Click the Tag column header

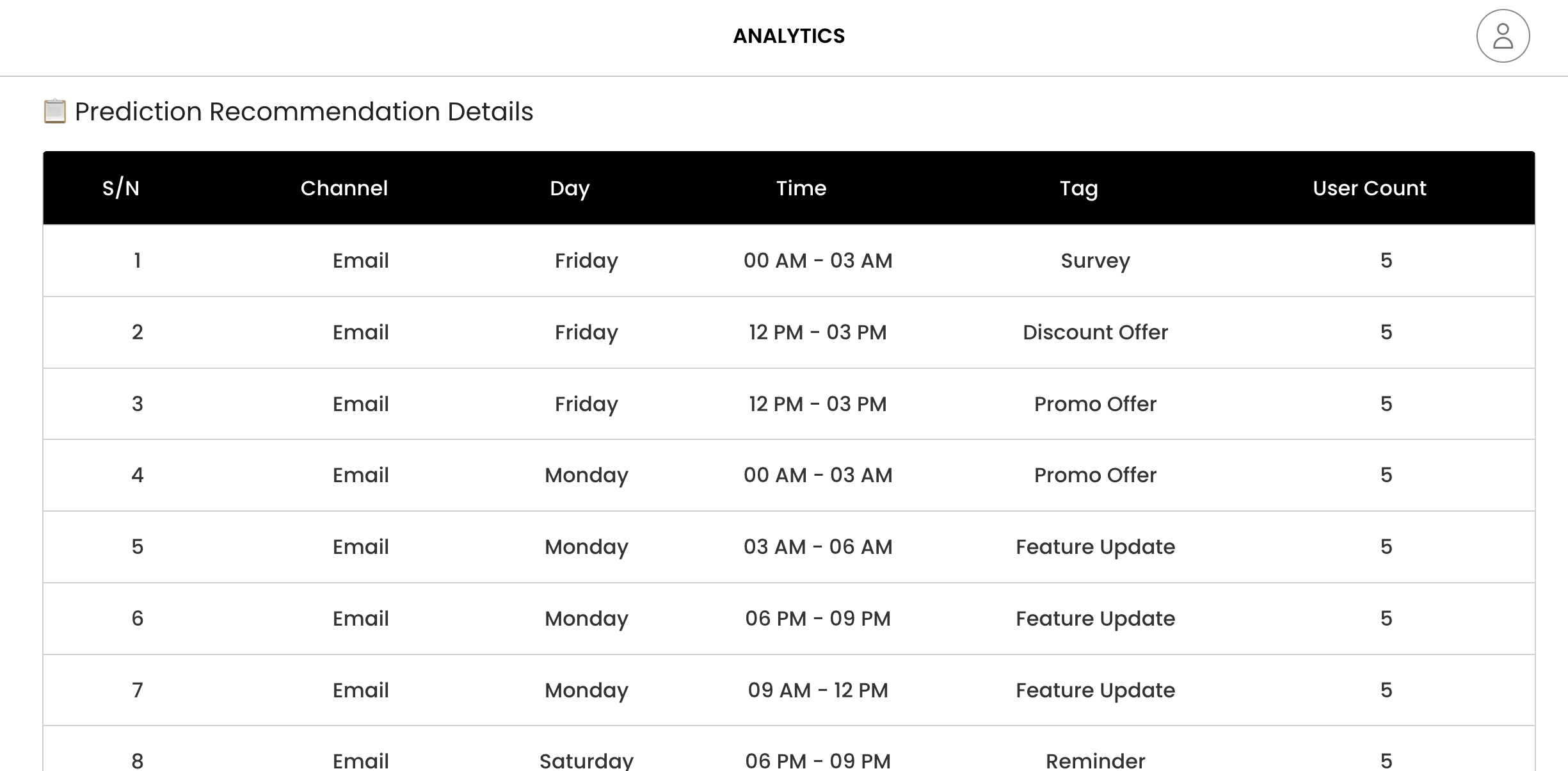click(1078, 188)
